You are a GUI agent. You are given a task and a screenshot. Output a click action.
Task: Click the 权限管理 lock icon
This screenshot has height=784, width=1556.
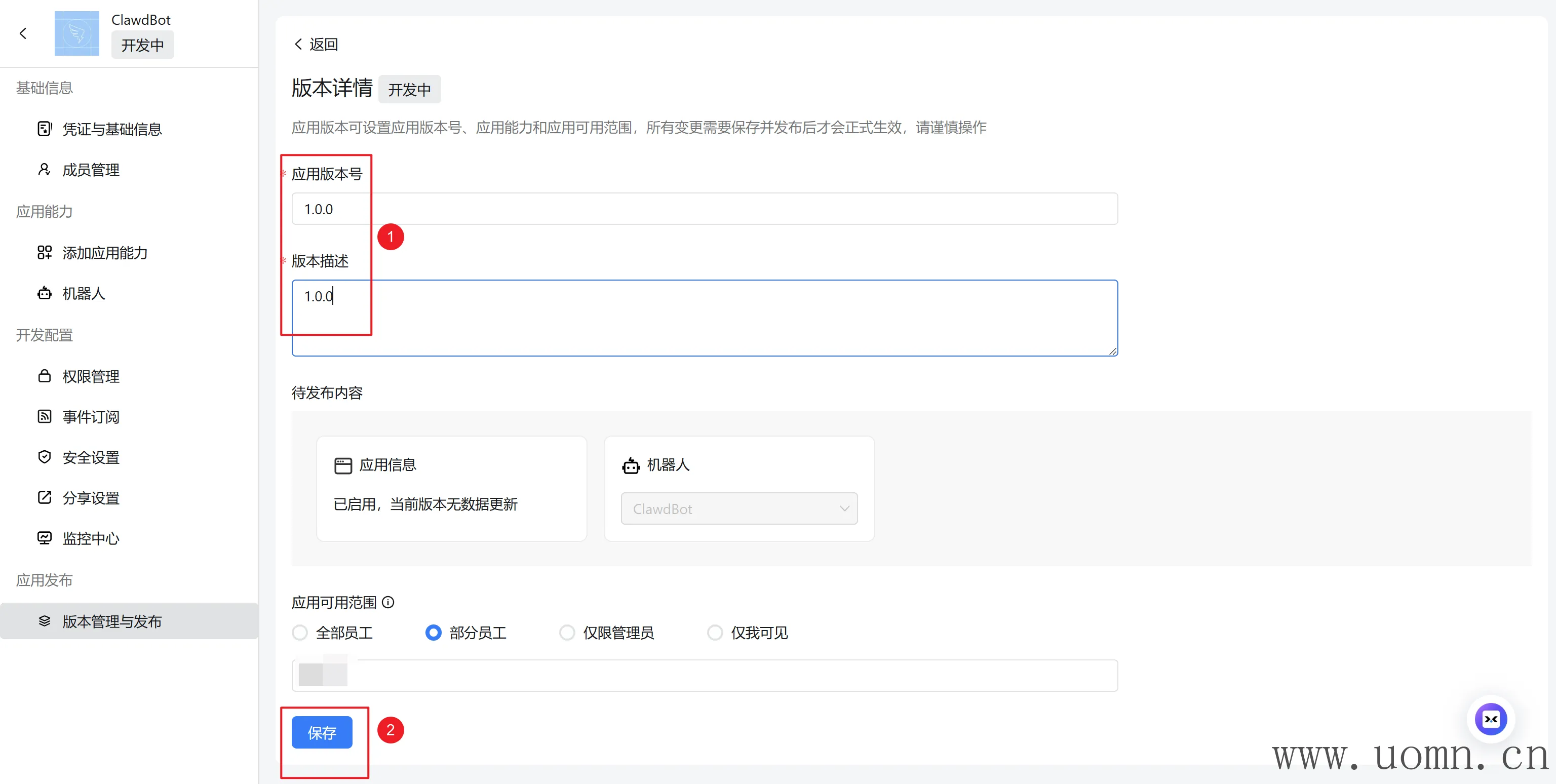click(x=44, y=376)
